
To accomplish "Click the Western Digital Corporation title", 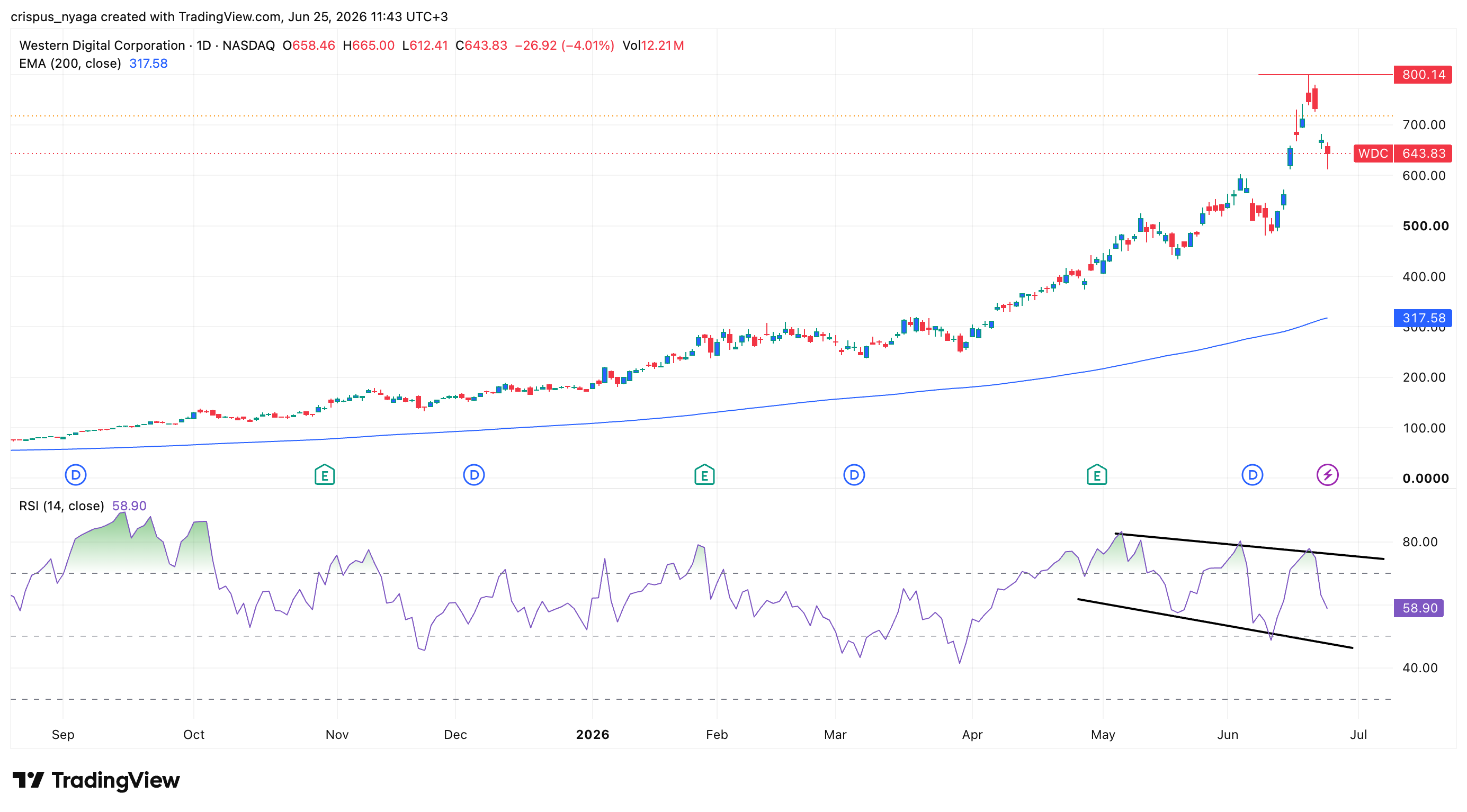I will [x=102, y=46].
